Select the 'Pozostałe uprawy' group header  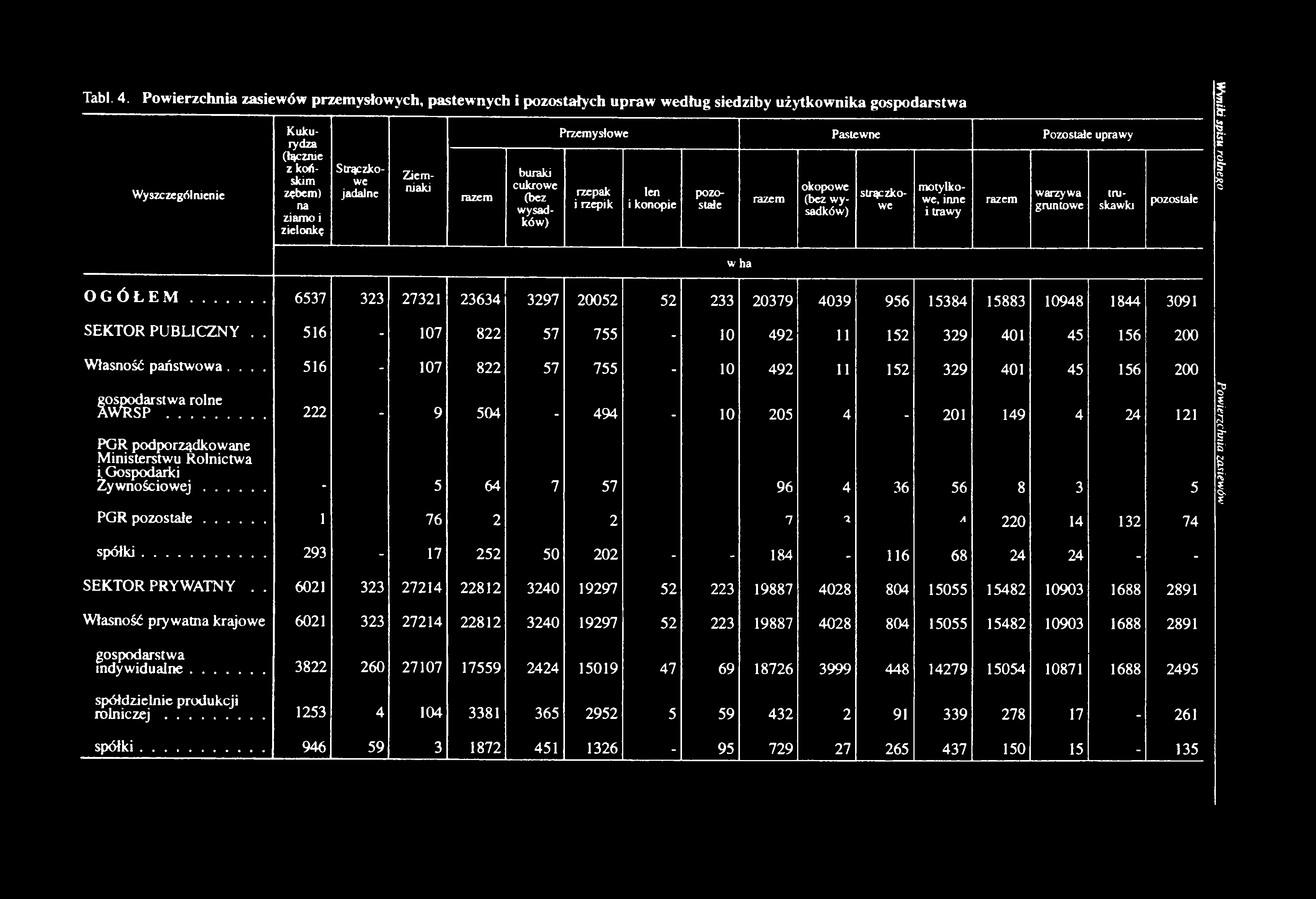(1088, 135)
